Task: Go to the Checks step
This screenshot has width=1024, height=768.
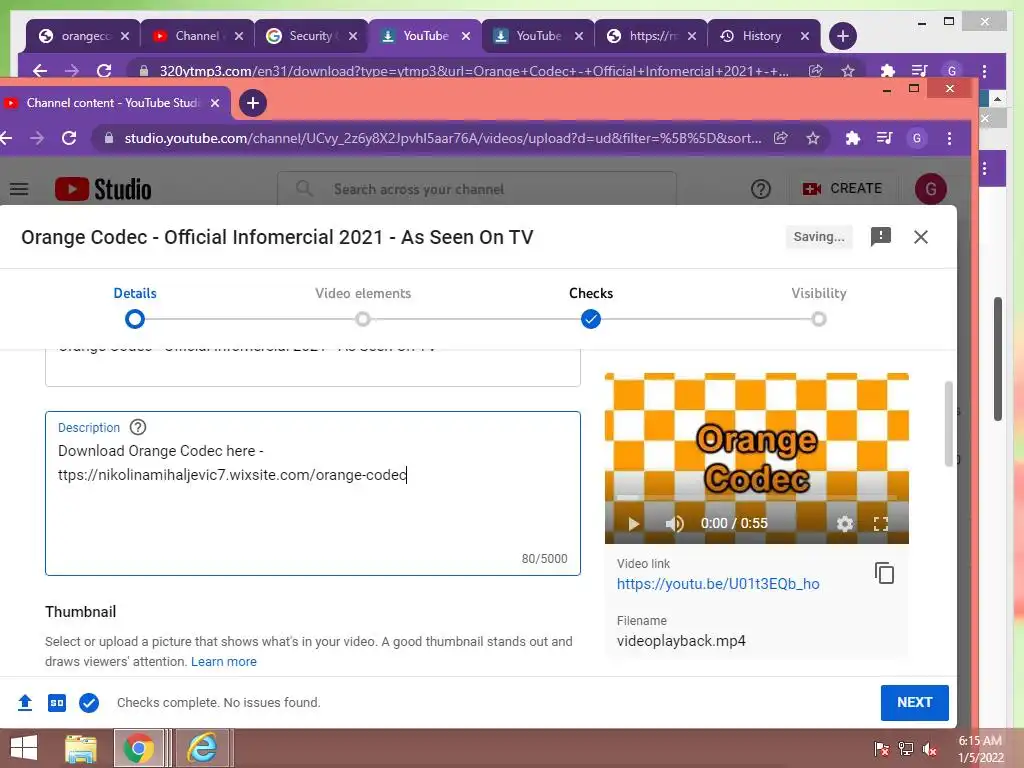Action: coord(590,307)
